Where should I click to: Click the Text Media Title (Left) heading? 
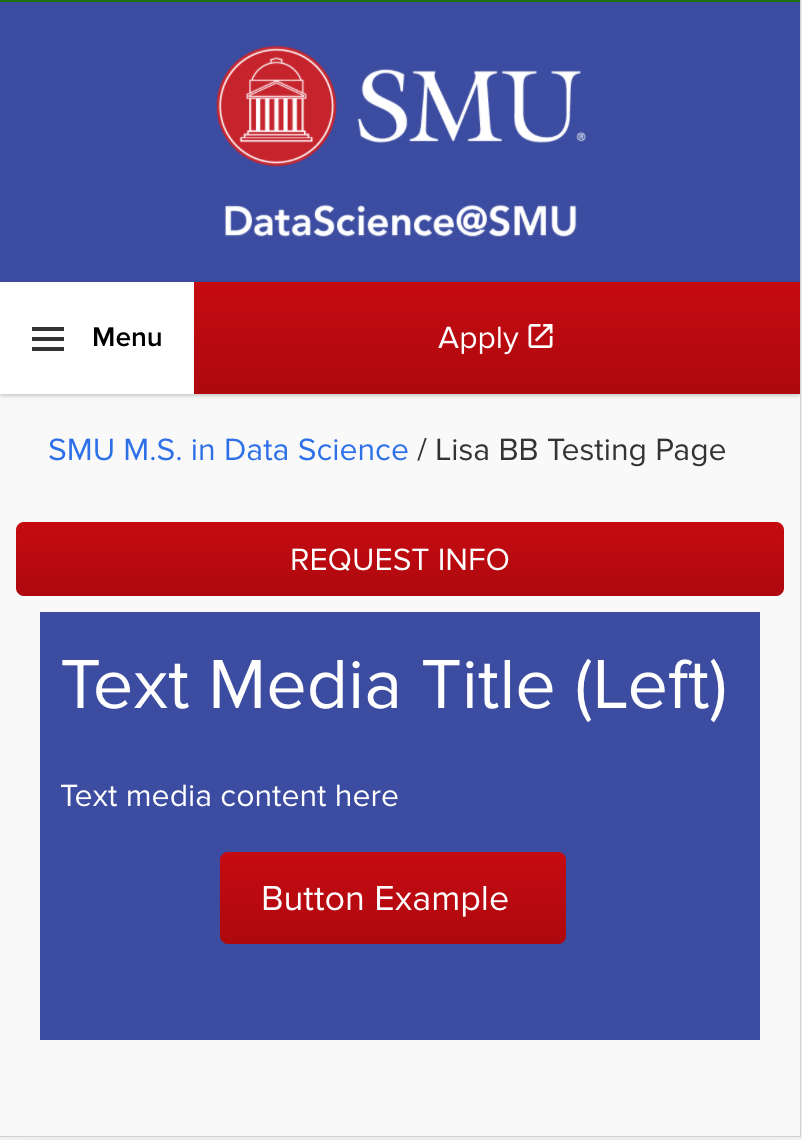pos(394,686)
